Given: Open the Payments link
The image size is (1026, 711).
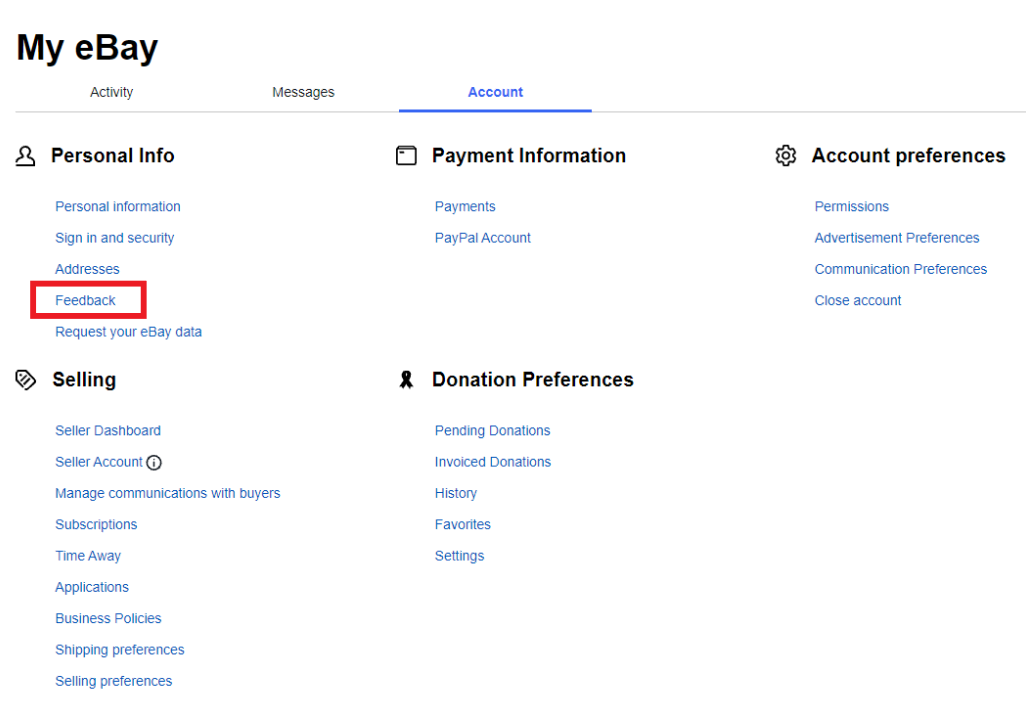Looking at the screenshot, I should [465, 207].
